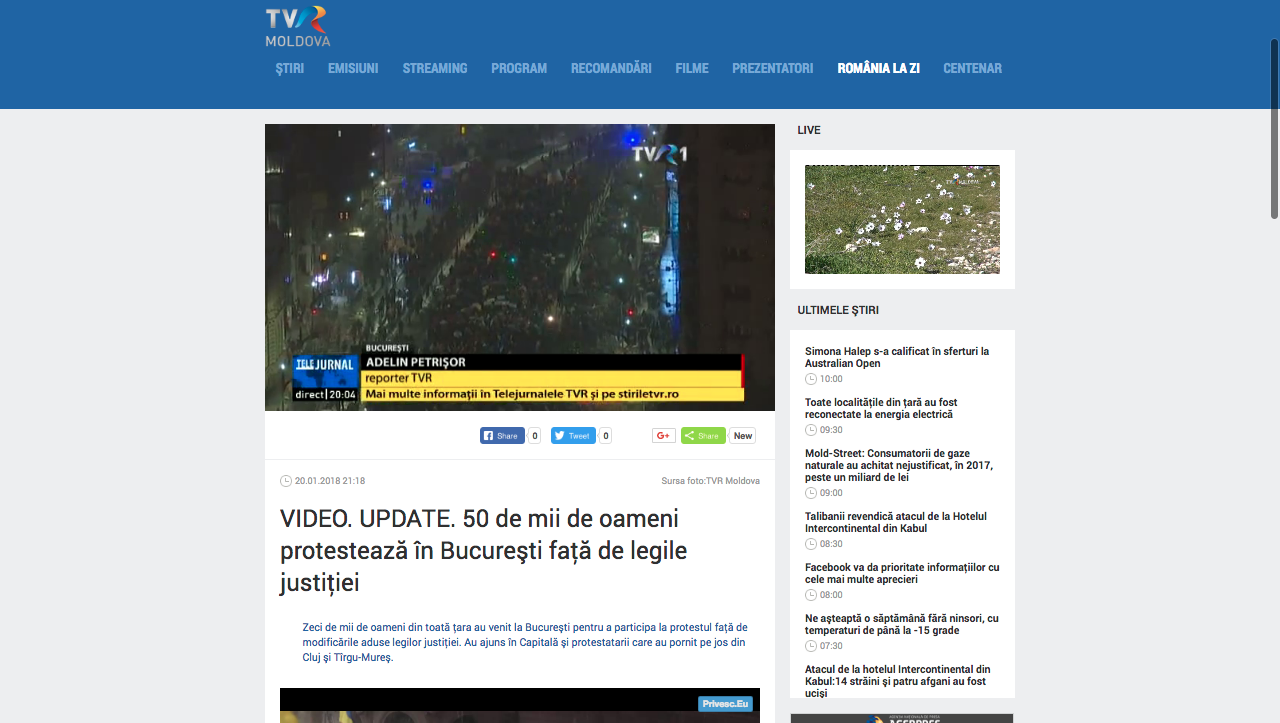The image size is (1280, 723).
Task: Read the week without snowfall forecast
Action: (902, 624)
